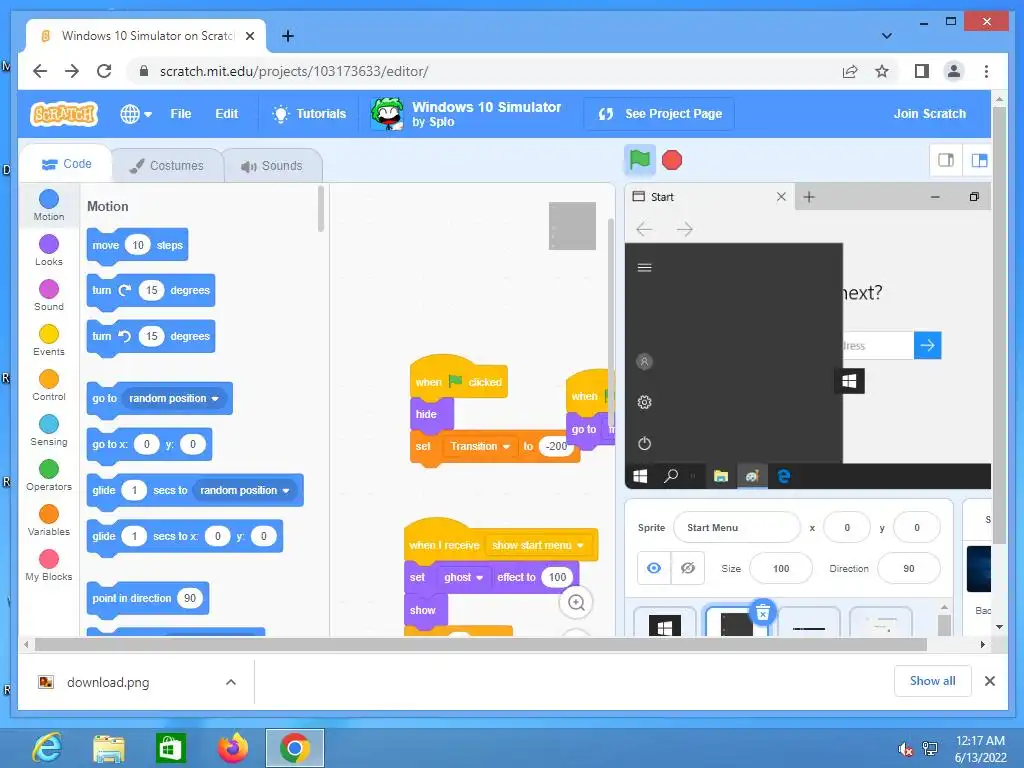This screenshot has width=1024, height=768.
Task: Hide the sprite with crossed-eye button
Action: (688, 568)
